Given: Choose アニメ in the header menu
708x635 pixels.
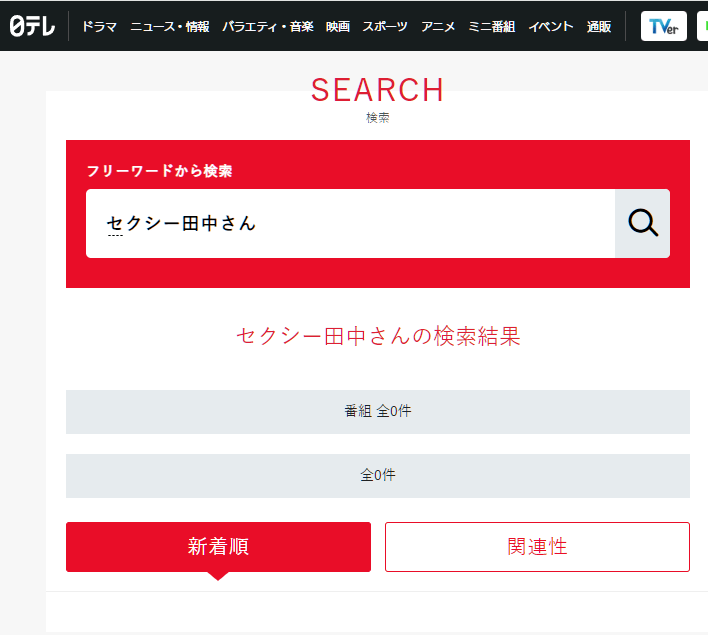Looking at the screenshot, I should pos(438,26).
